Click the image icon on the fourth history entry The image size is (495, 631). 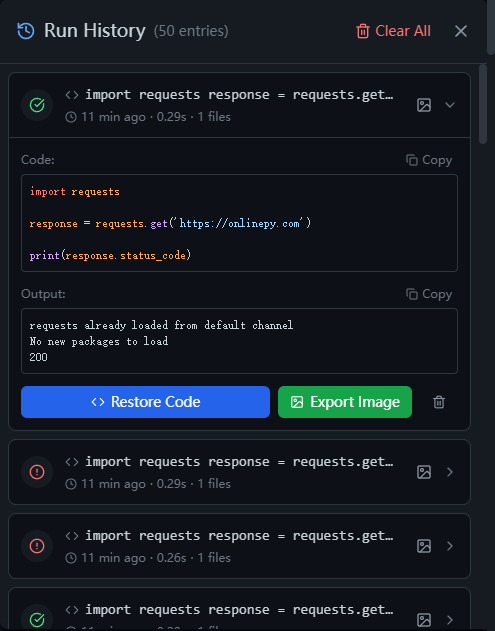tap(424, 620)
